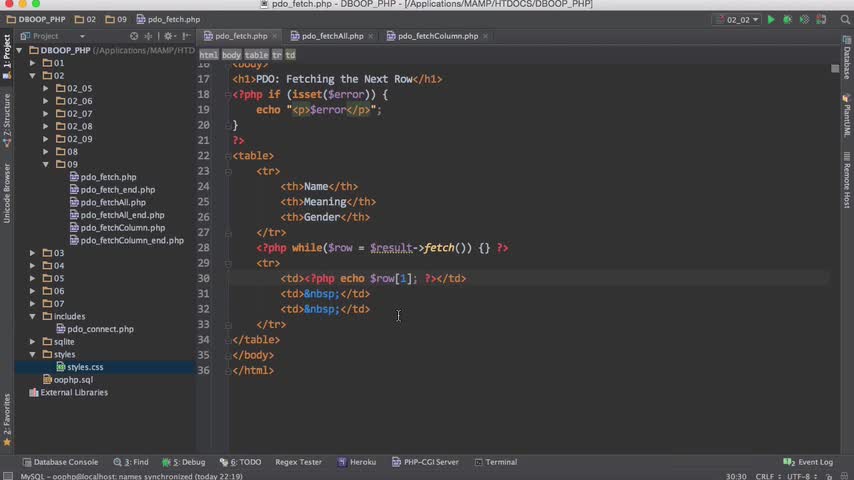The height and width of the screenshot is (480, 854).
Task: Expand folder 02_09
Action: click(46, 139)
